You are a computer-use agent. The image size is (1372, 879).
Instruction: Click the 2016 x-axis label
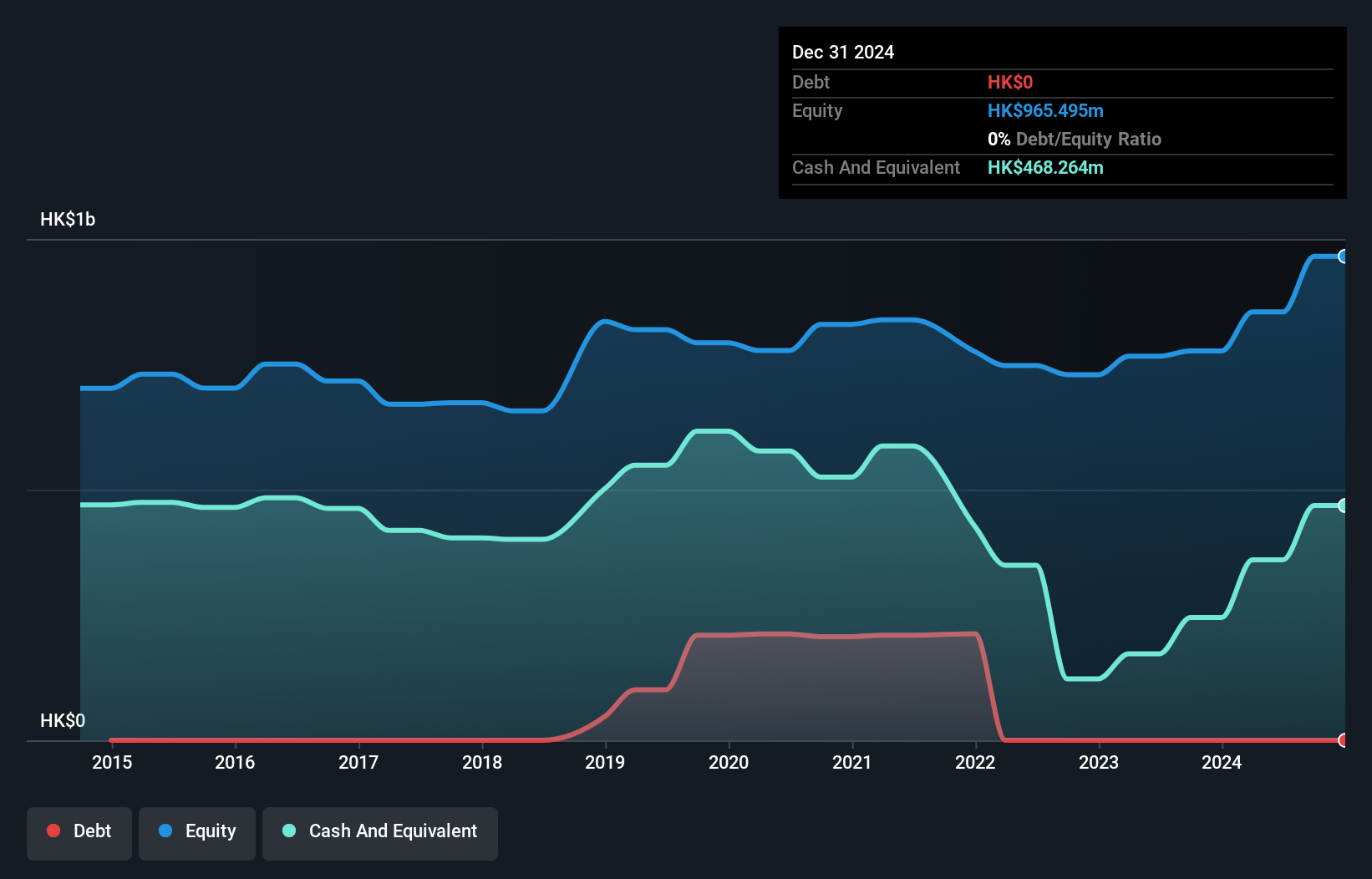point(235,762)
